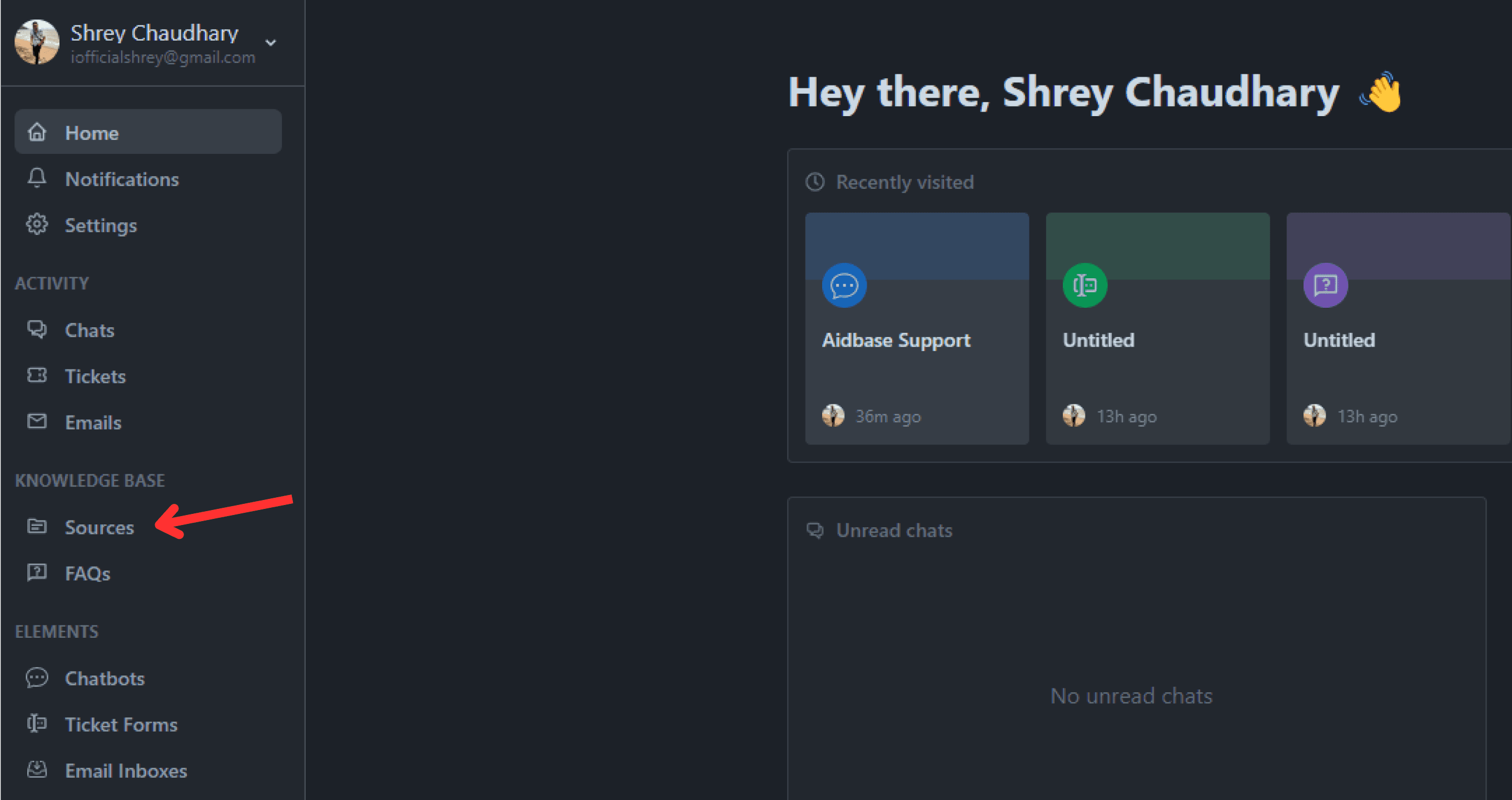This screenshot has height=800, width=1512.
Task: Click the Tickets activity icon
Action: tap(37, 375)
